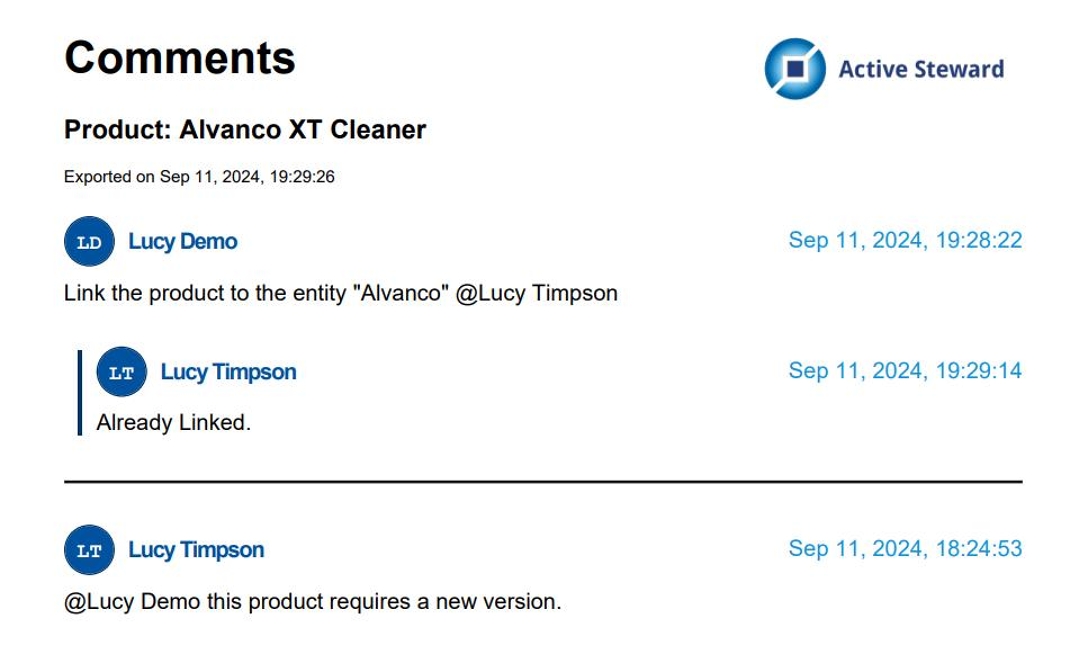1070x672 pixels.
Task: Click the Product: Alvanco XT Cleaner title
Action: pos(245,130)
